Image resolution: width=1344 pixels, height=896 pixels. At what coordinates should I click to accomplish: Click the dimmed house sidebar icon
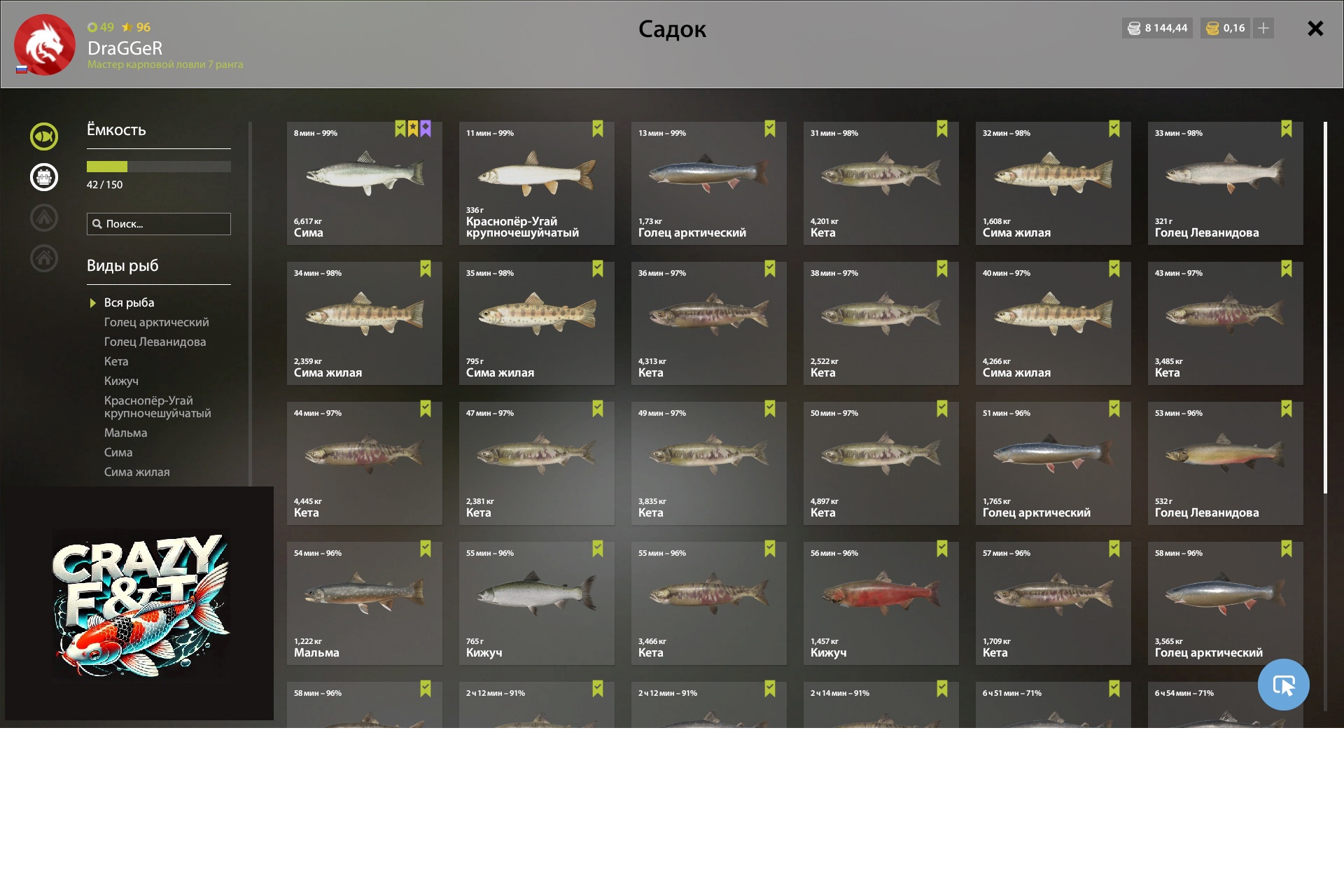44,258
